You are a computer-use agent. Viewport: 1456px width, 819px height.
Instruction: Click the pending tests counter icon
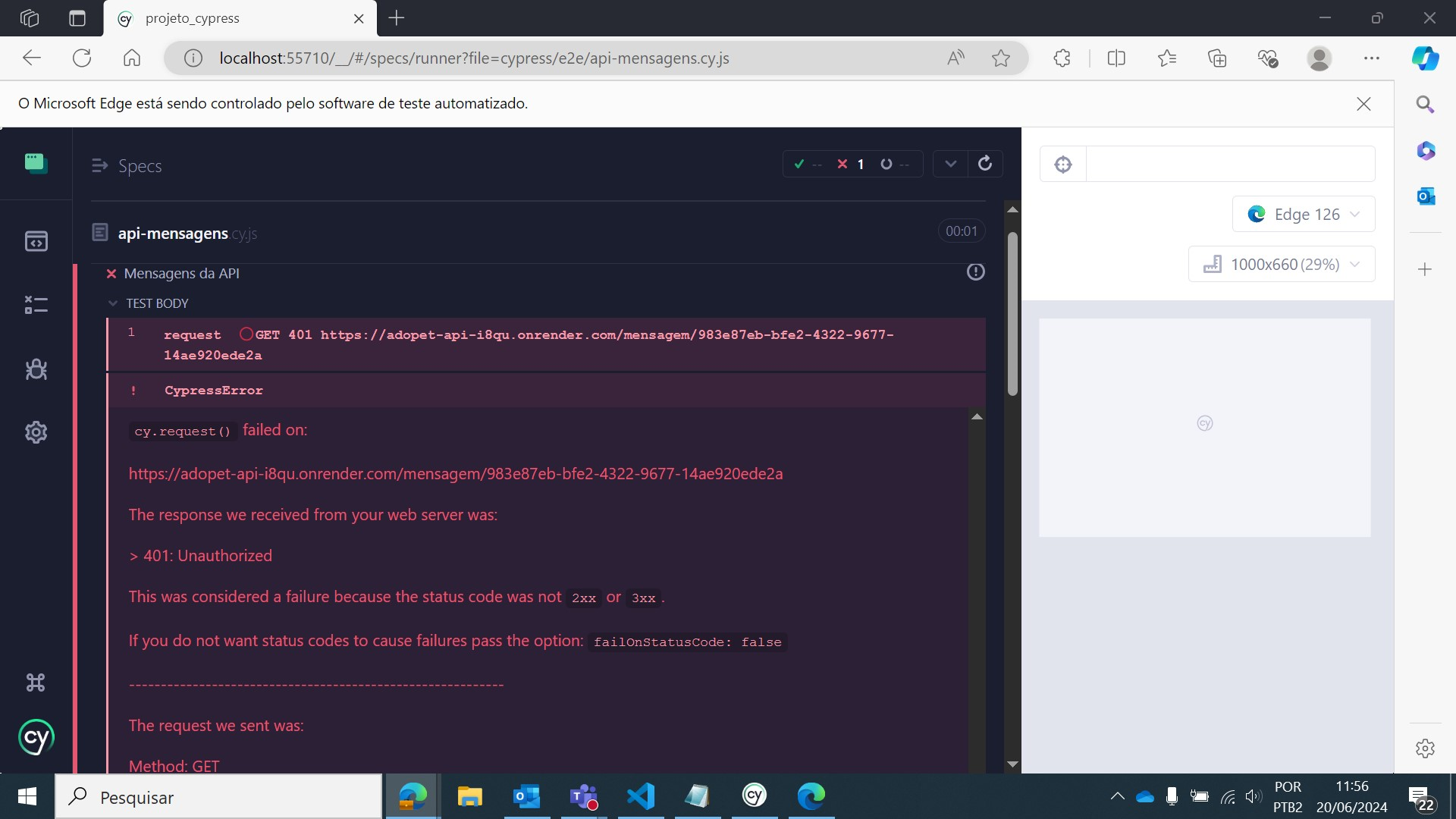[x=895, y=164]
